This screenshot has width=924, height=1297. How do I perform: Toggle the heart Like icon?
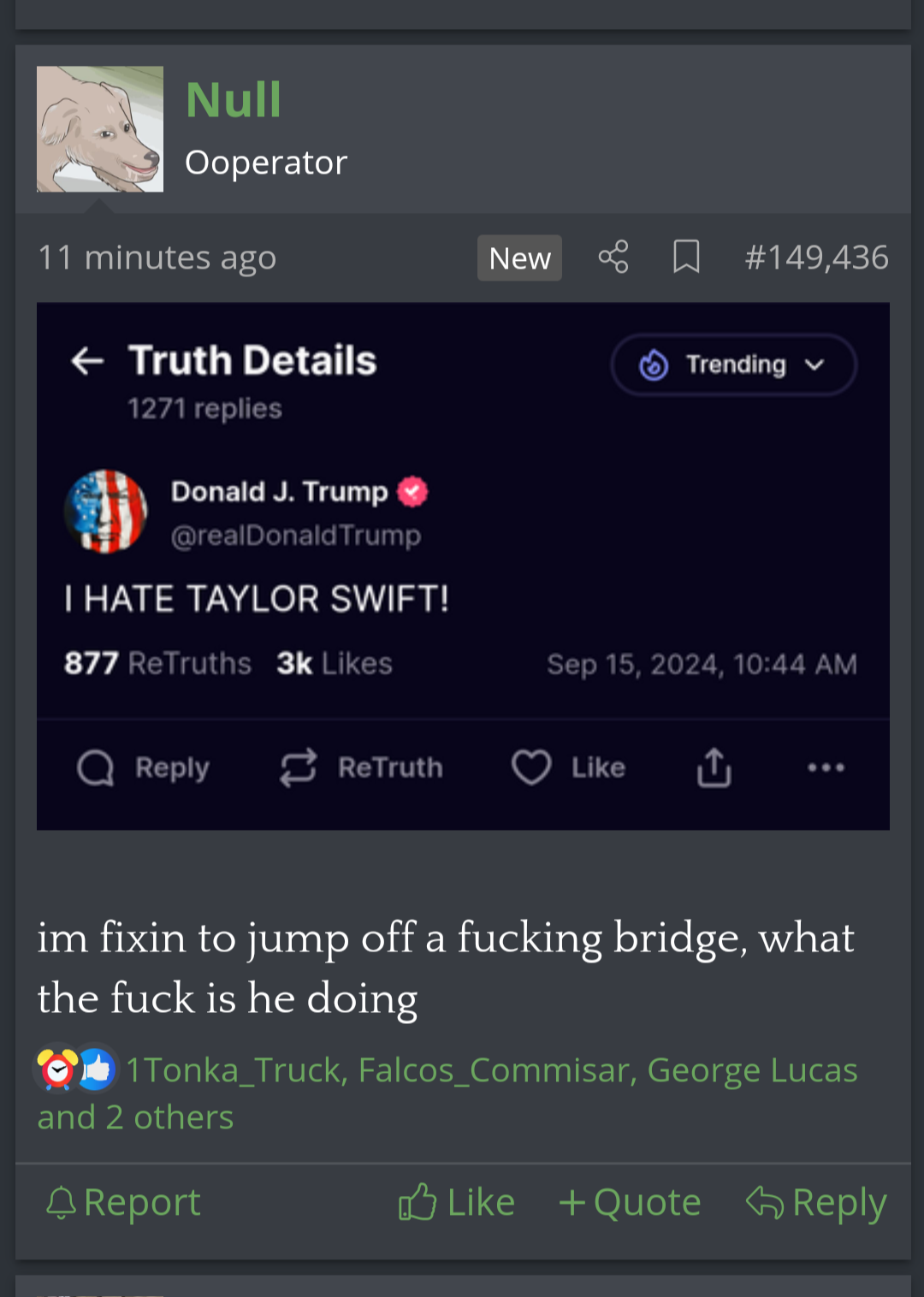coord(531,767)
